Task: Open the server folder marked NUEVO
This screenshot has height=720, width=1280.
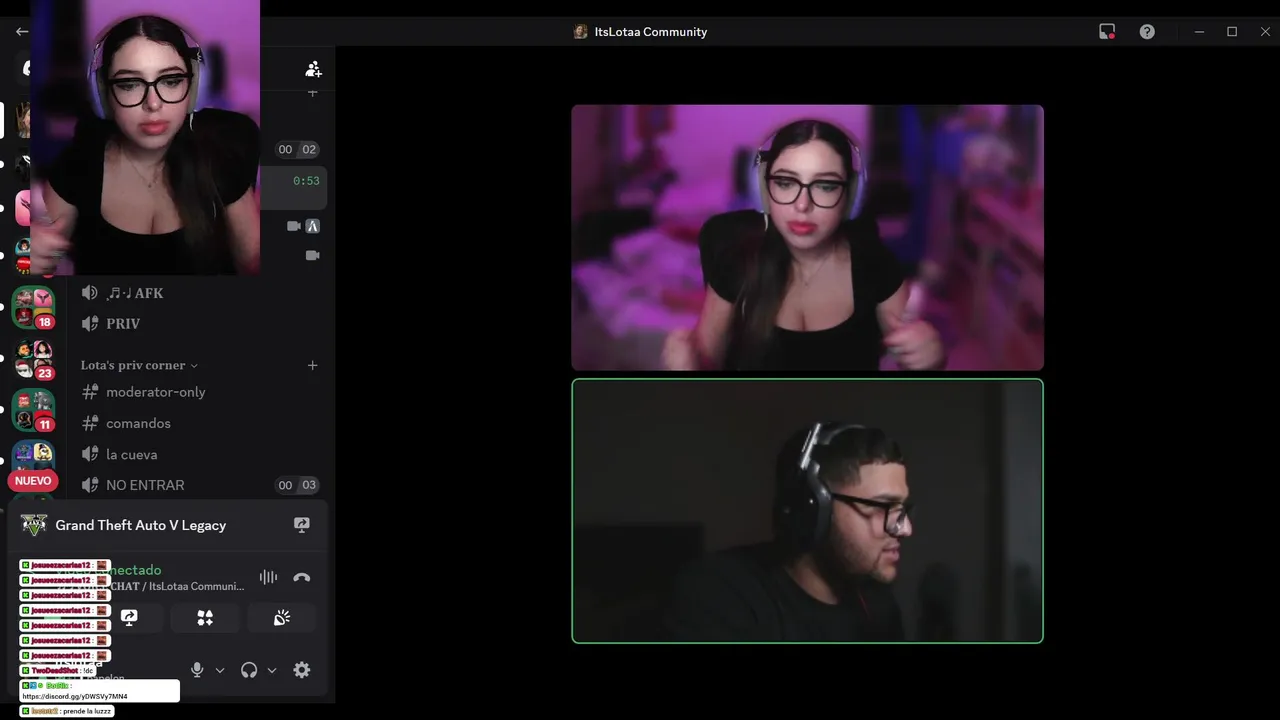Action: [x=33, y=464]
